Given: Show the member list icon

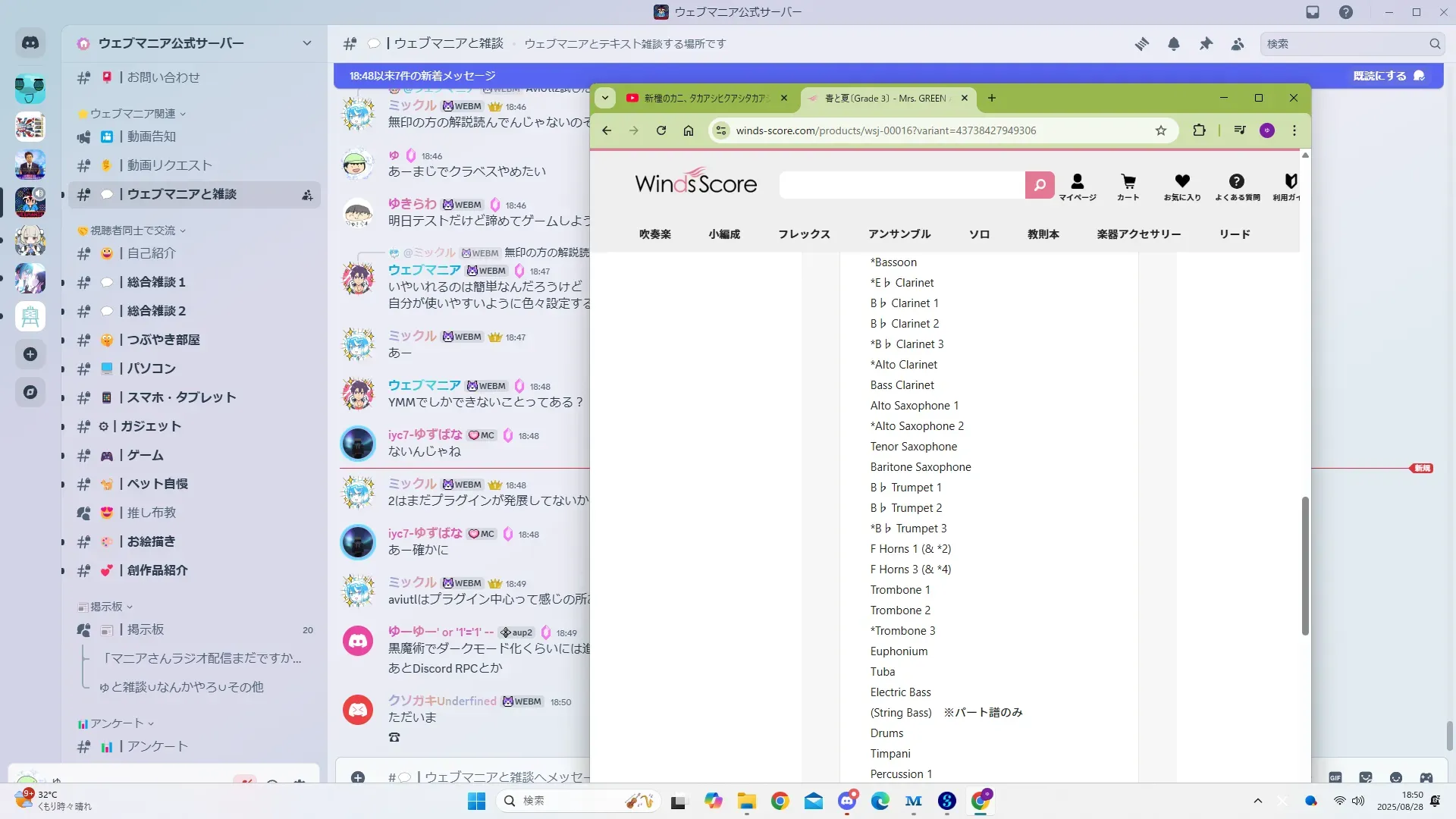Looking at the screenshot, I should (1238, 44).
